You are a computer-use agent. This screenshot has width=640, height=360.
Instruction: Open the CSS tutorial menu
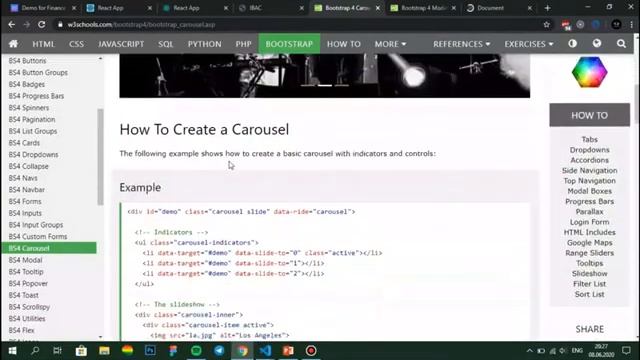[76, 44]
